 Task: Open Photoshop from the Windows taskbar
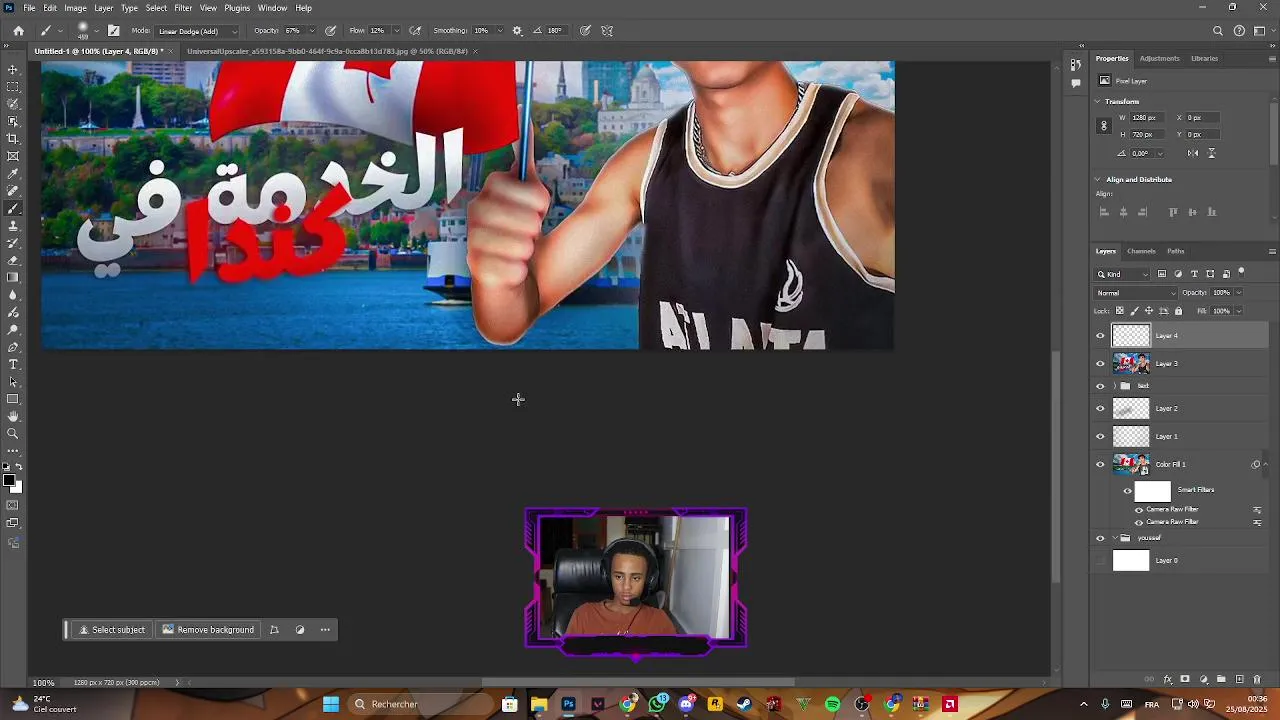coord(568,704)
